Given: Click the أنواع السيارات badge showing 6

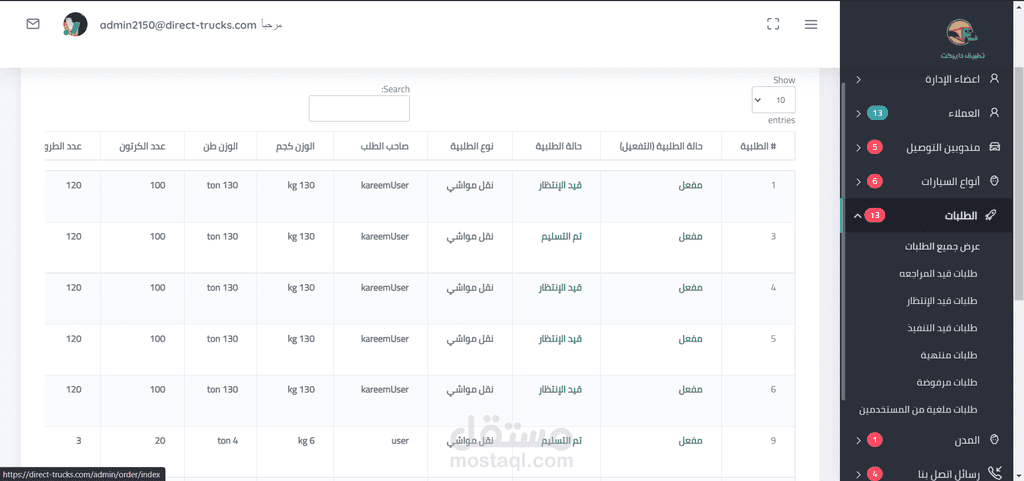Looking at the screenshot, I should coord(874,181).
